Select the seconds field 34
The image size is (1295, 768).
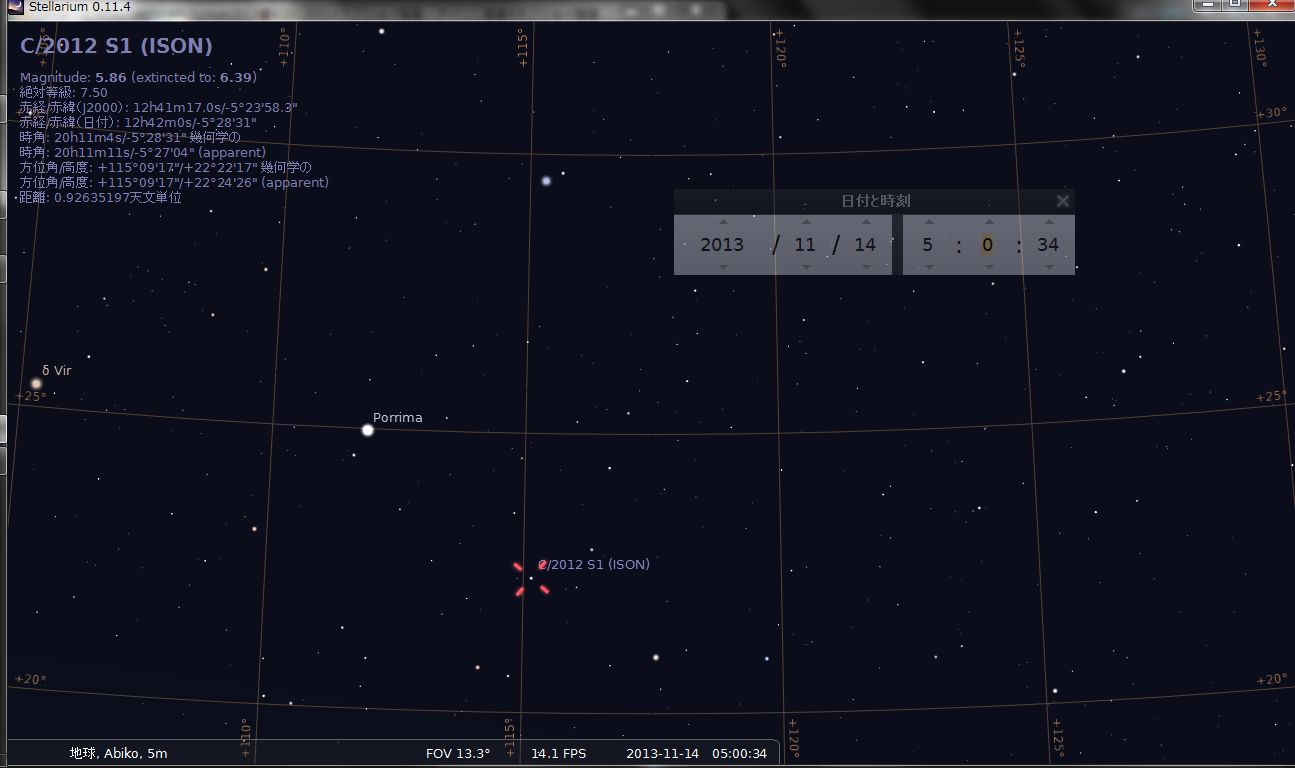(1048, 245)
